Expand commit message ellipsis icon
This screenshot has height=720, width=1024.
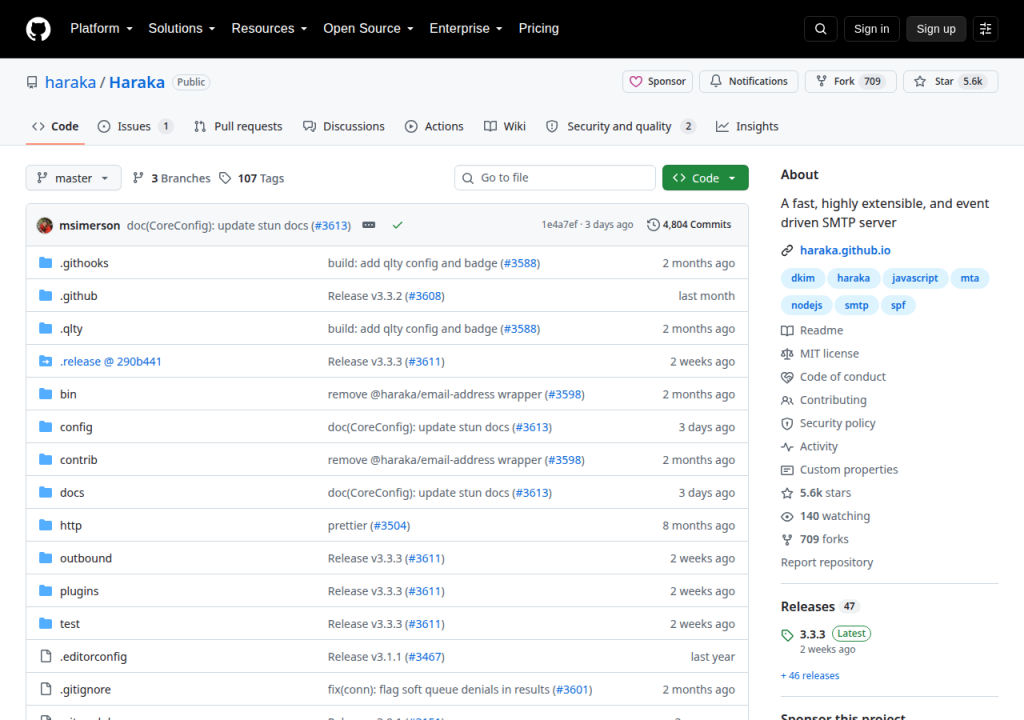tap(369, 225)
